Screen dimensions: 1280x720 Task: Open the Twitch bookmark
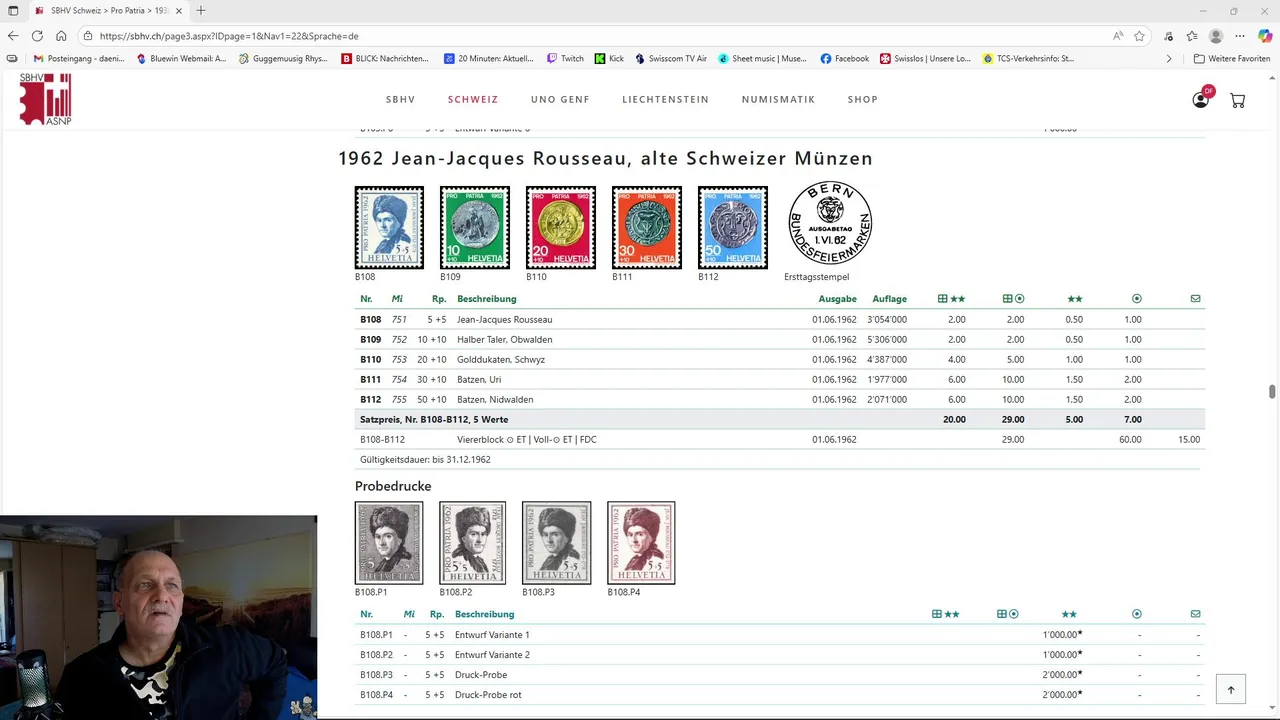point(565,59)
